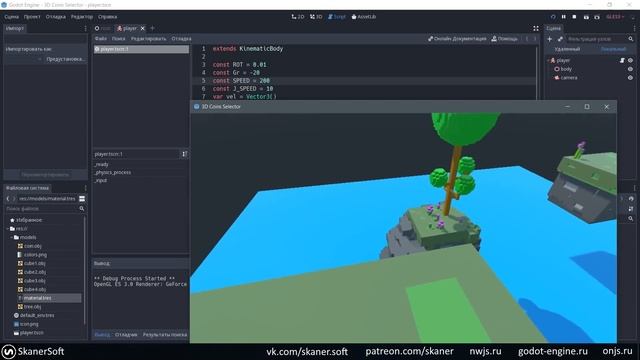
Task: Add a new scene tab with plus
Action: [x=152, y=28]
